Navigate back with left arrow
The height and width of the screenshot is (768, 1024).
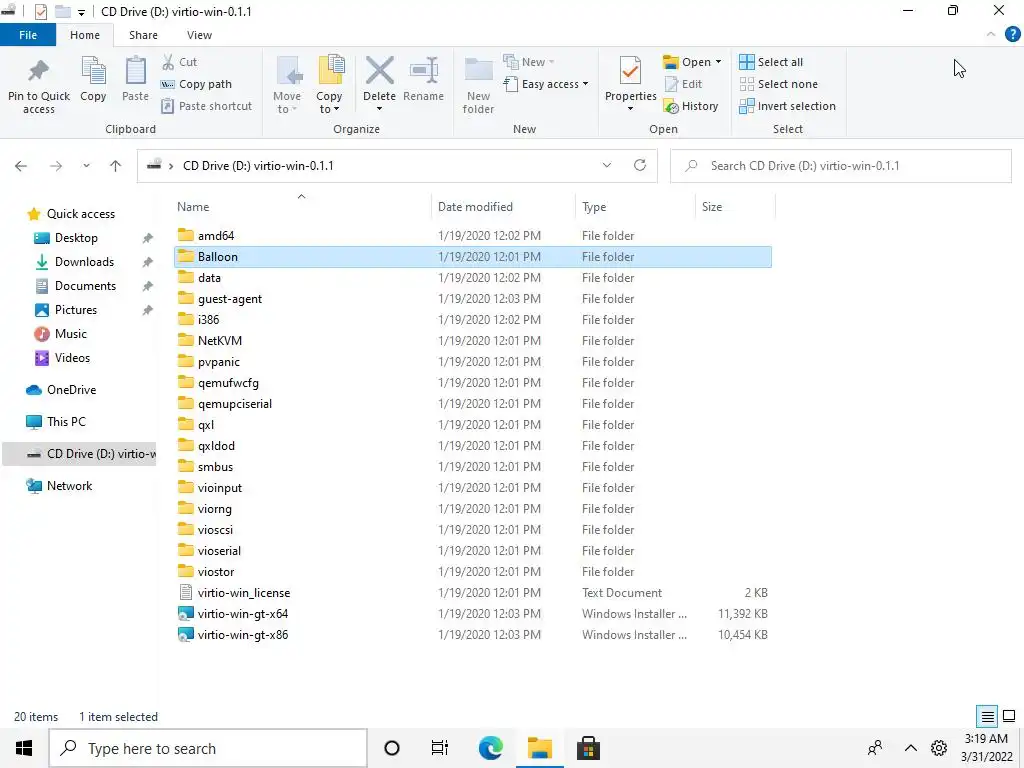(x=21, y=166)
